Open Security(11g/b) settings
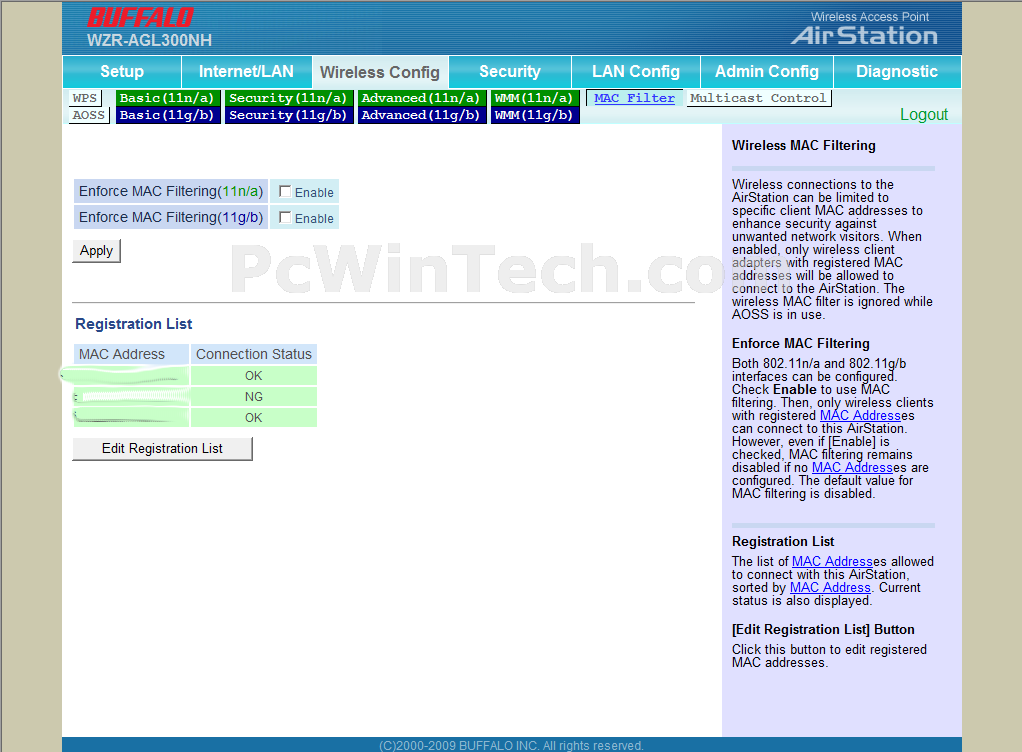The image size is (1022, 752). (x=289, y=115)
